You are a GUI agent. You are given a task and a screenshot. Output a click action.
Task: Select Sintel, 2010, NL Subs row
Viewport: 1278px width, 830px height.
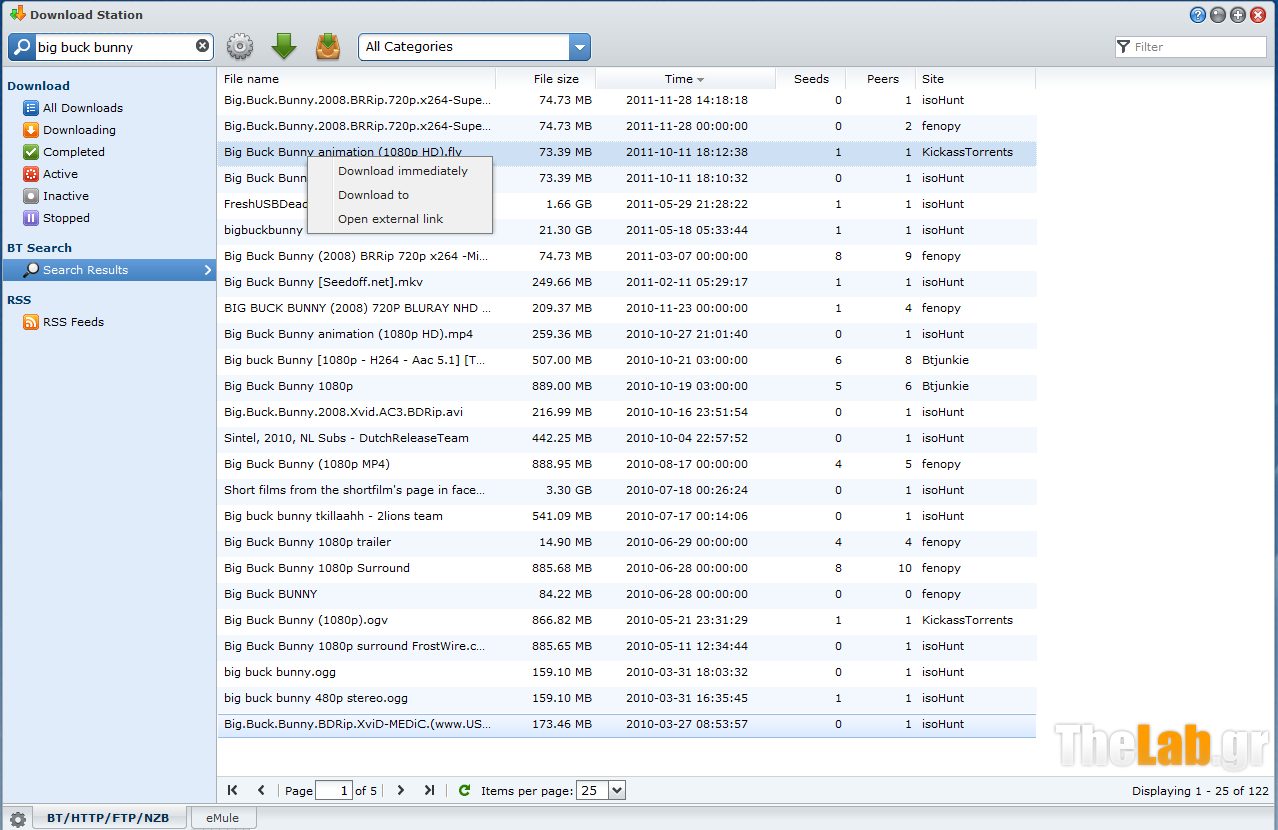click(x=626, y=438)
